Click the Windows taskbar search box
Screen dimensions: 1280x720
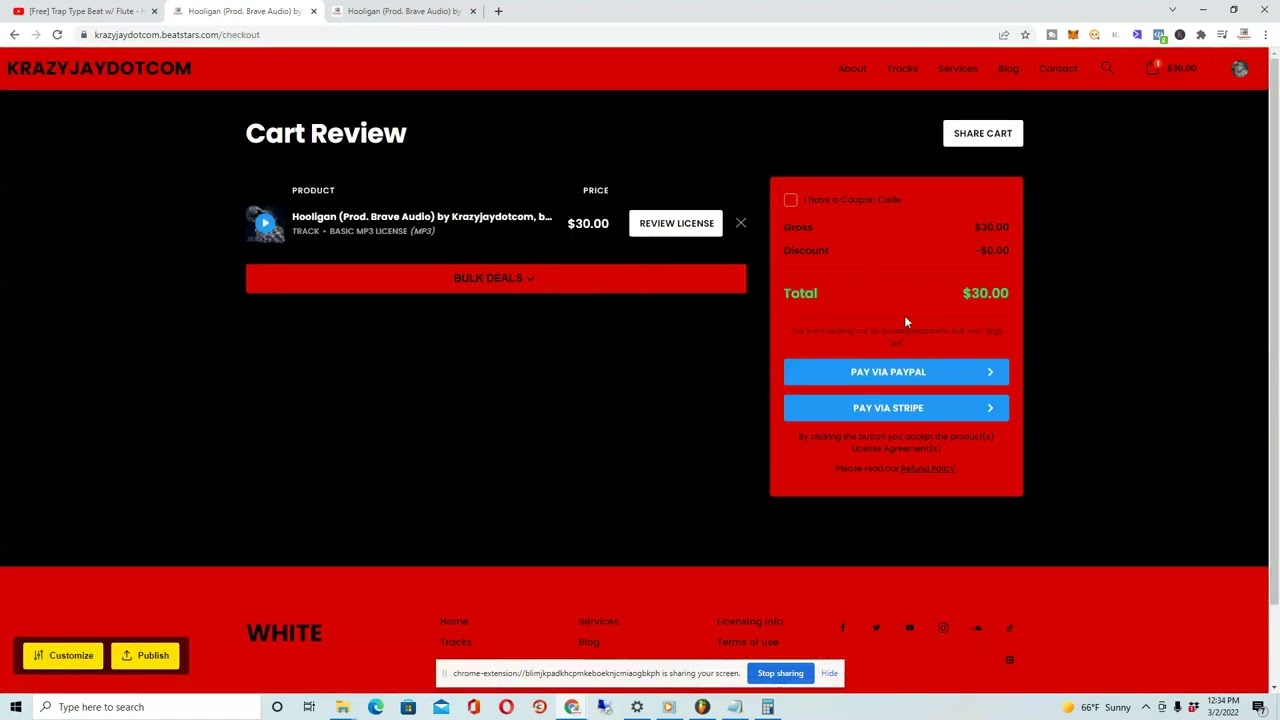point(146,707)
